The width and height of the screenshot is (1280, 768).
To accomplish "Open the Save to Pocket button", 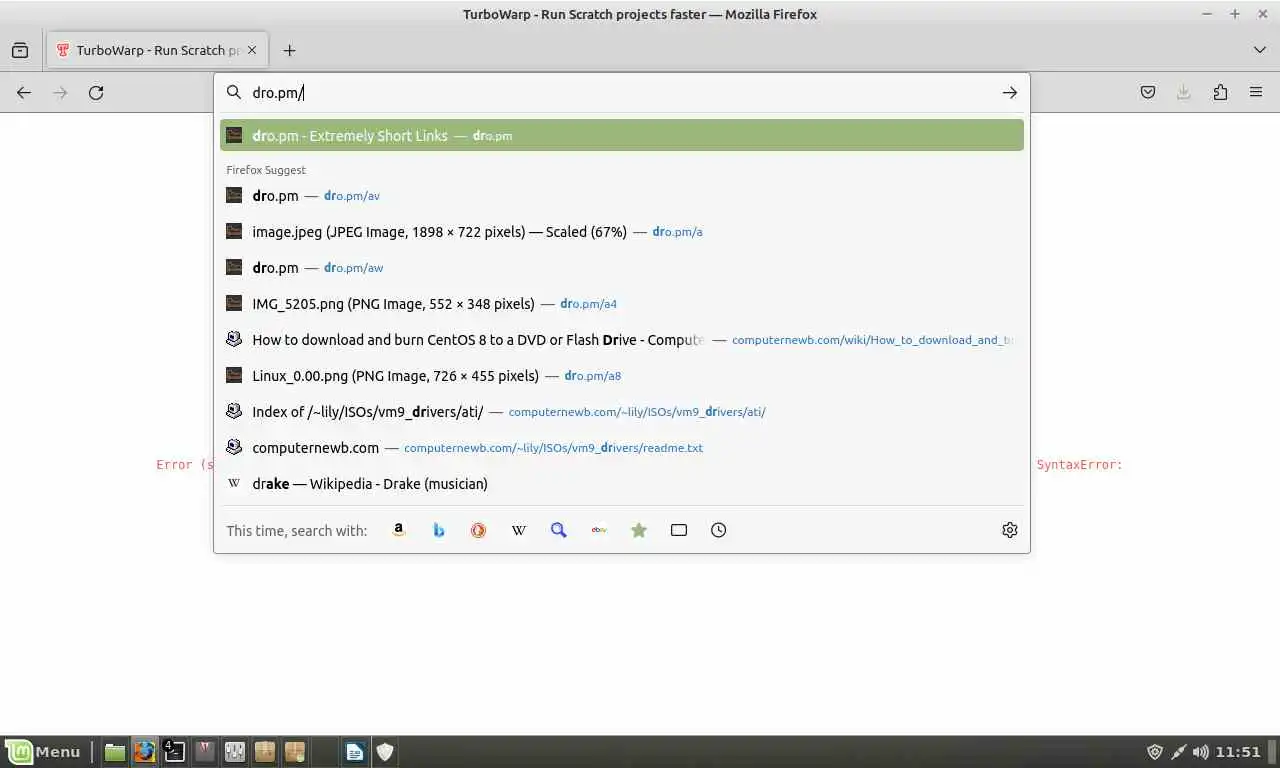I will tap(1148, 92).
